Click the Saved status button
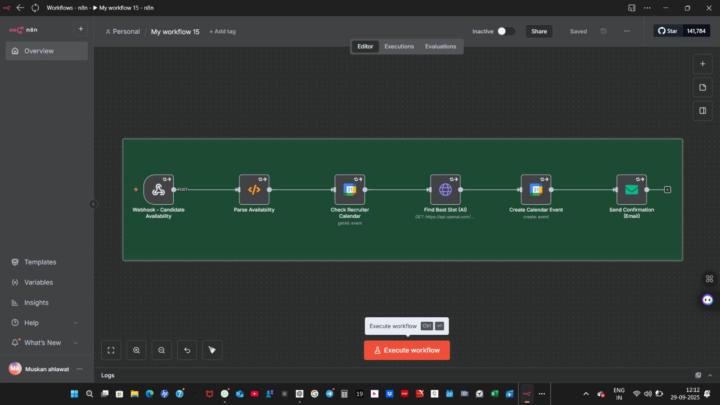This screenshot has width=720, height=405. click(578, 31)
